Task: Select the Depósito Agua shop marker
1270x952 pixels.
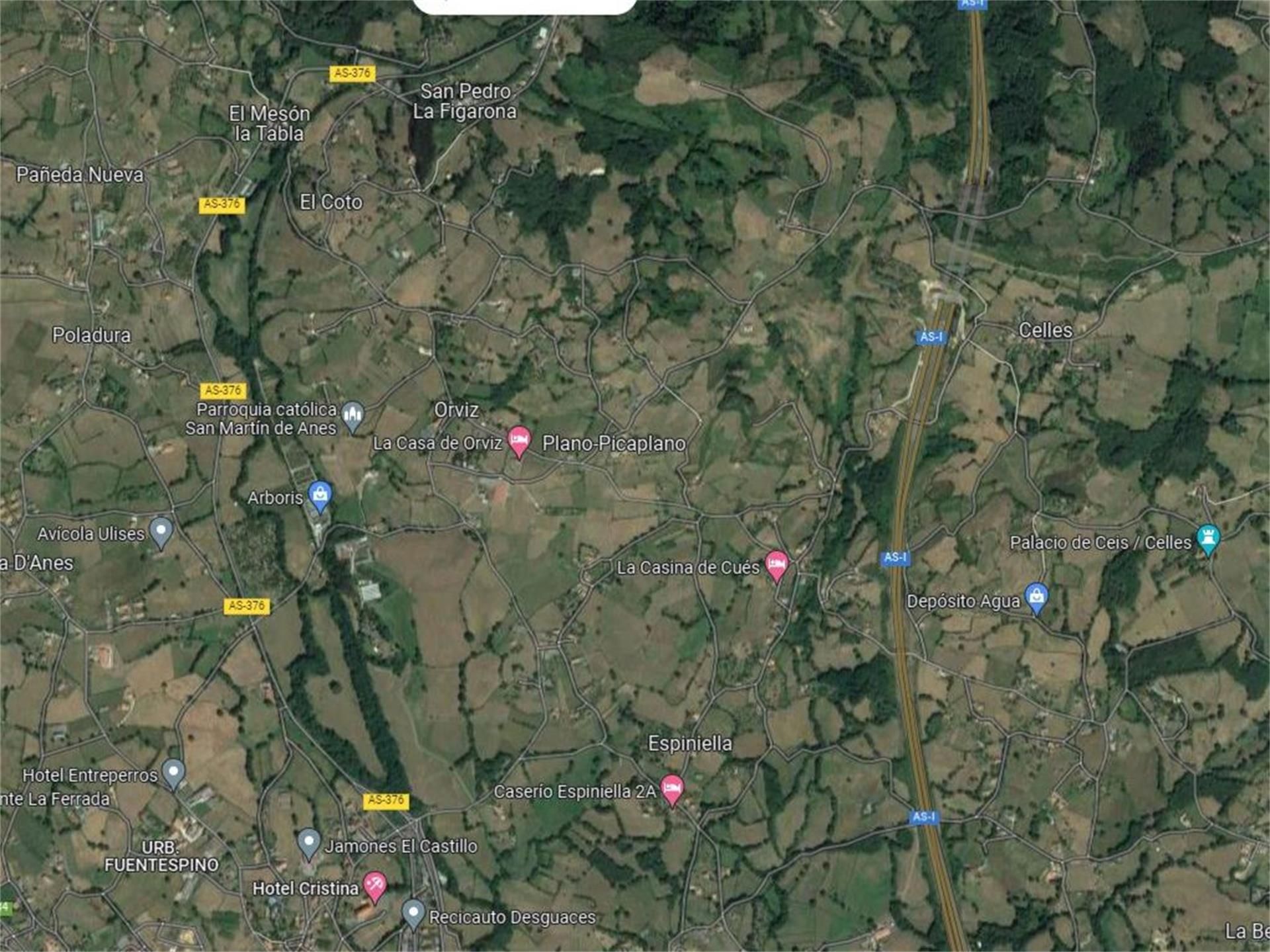Action: click(1037, 599)
